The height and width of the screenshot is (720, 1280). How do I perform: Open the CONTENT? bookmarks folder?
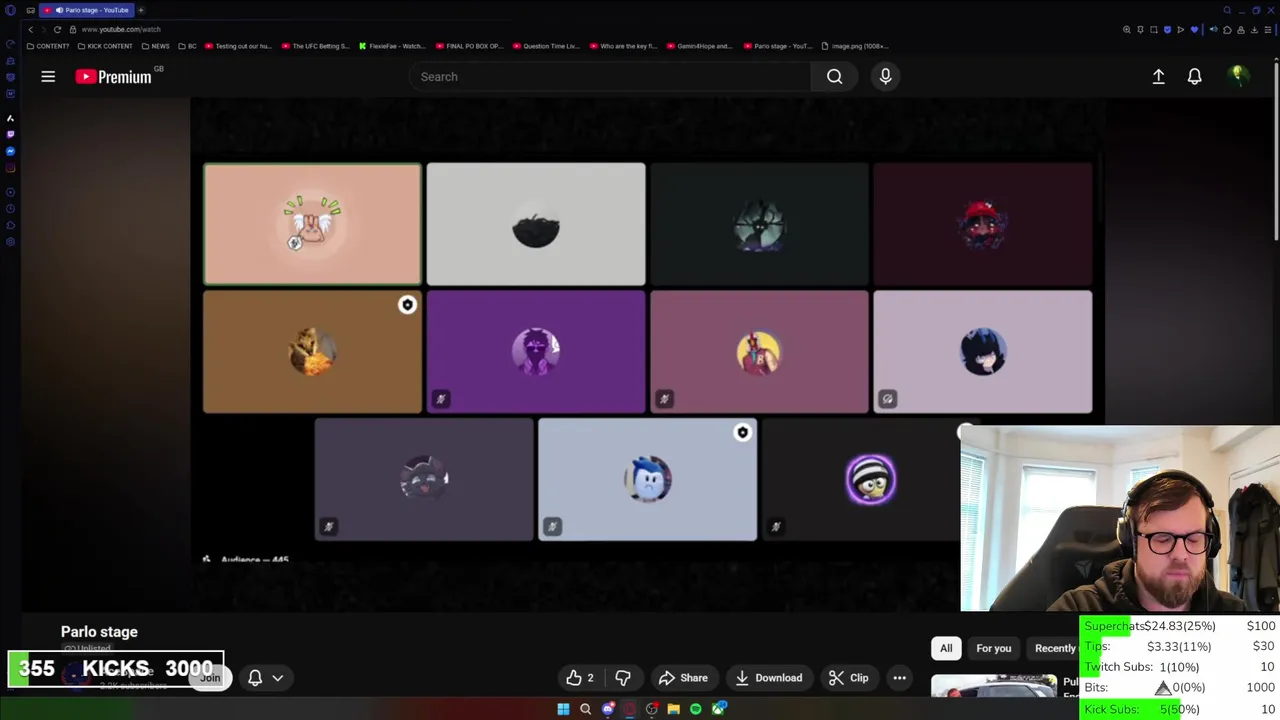48,46
